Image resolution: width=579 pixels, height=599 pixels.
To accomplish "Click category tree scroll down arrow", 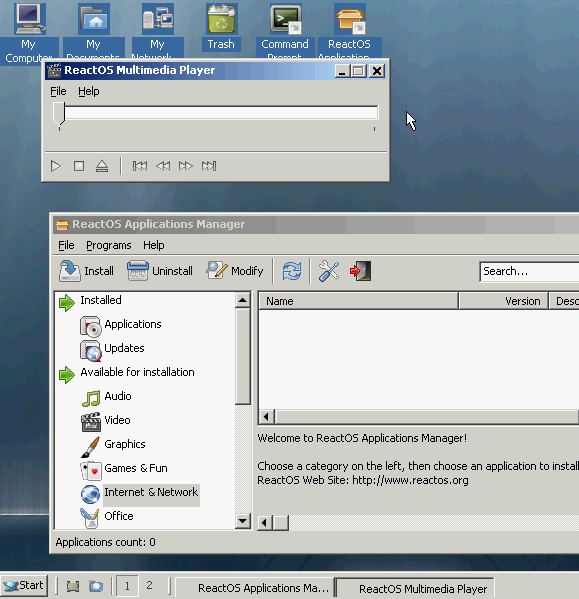I will click(243, 521).
